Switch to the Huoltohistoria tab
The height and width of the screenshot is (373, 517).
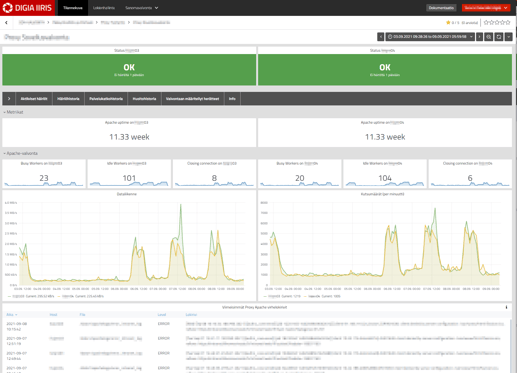click(x=144, y=99)
